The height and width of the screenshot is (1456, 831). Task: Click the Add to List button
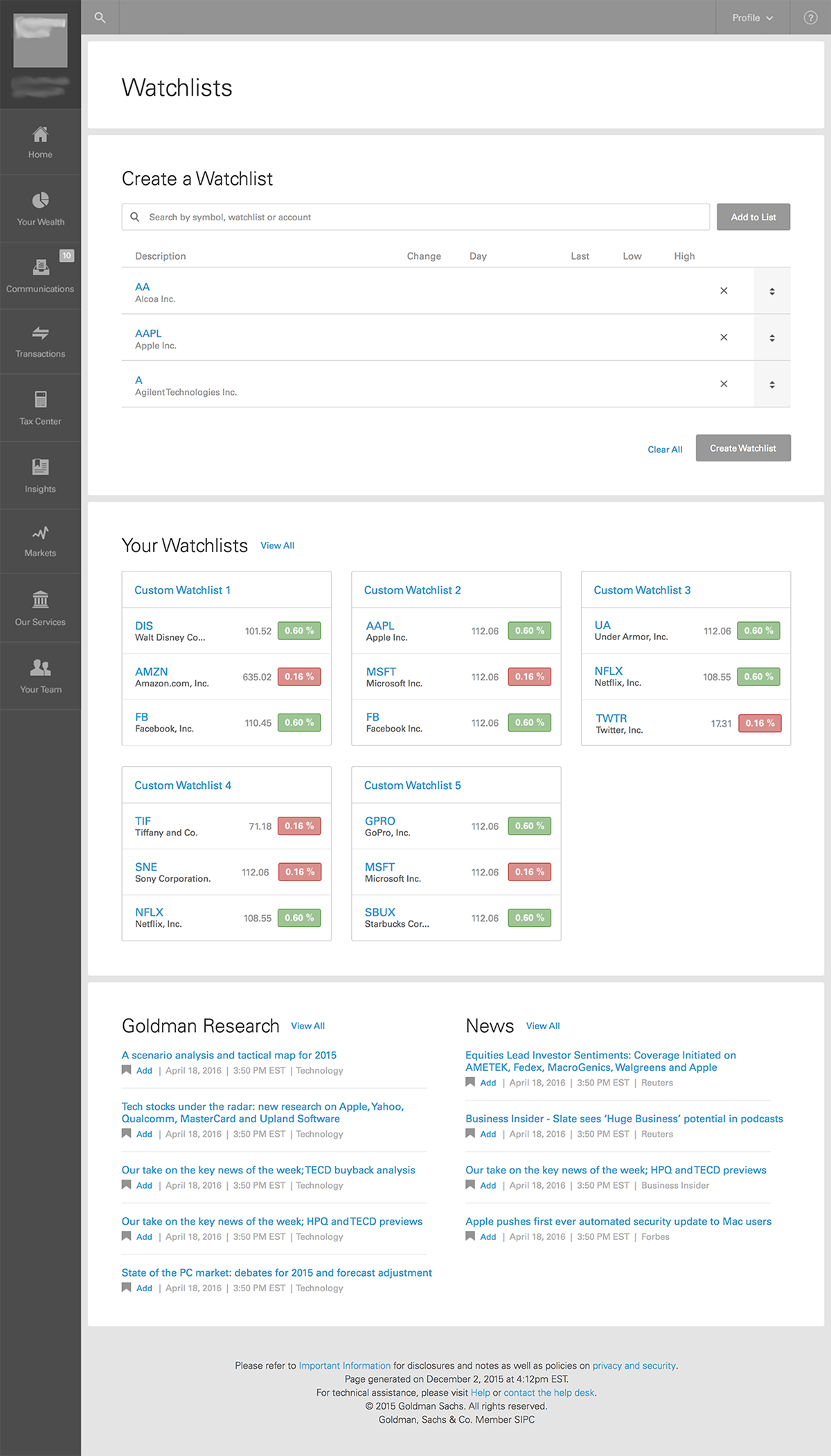pyautogui.click(x=753, y=217)
